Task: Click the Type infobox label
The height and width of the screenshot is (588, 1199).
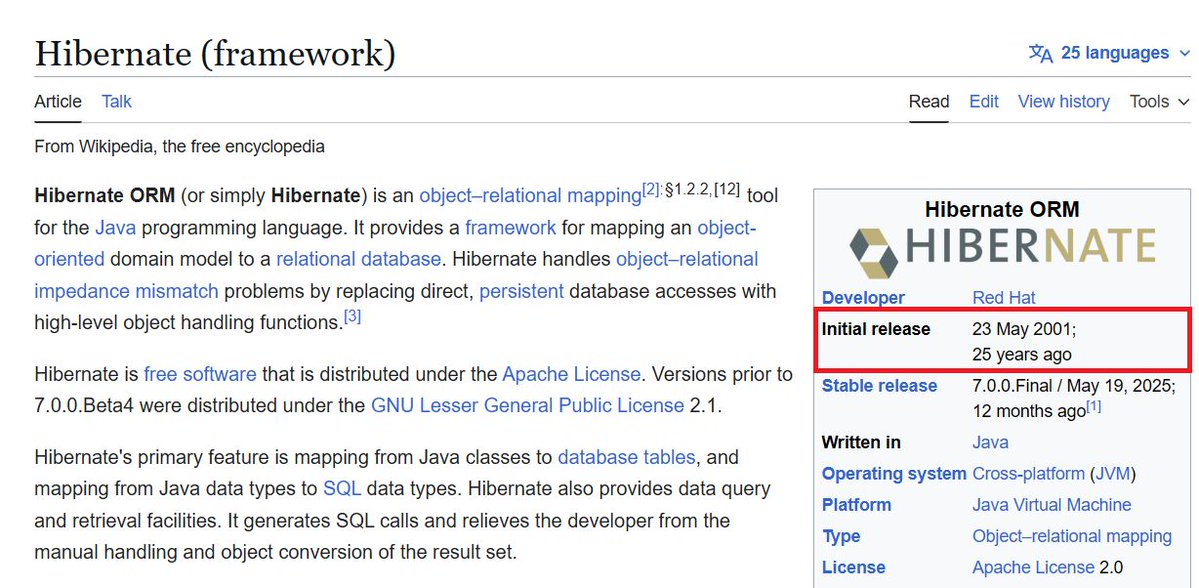Action: point(841,536)
